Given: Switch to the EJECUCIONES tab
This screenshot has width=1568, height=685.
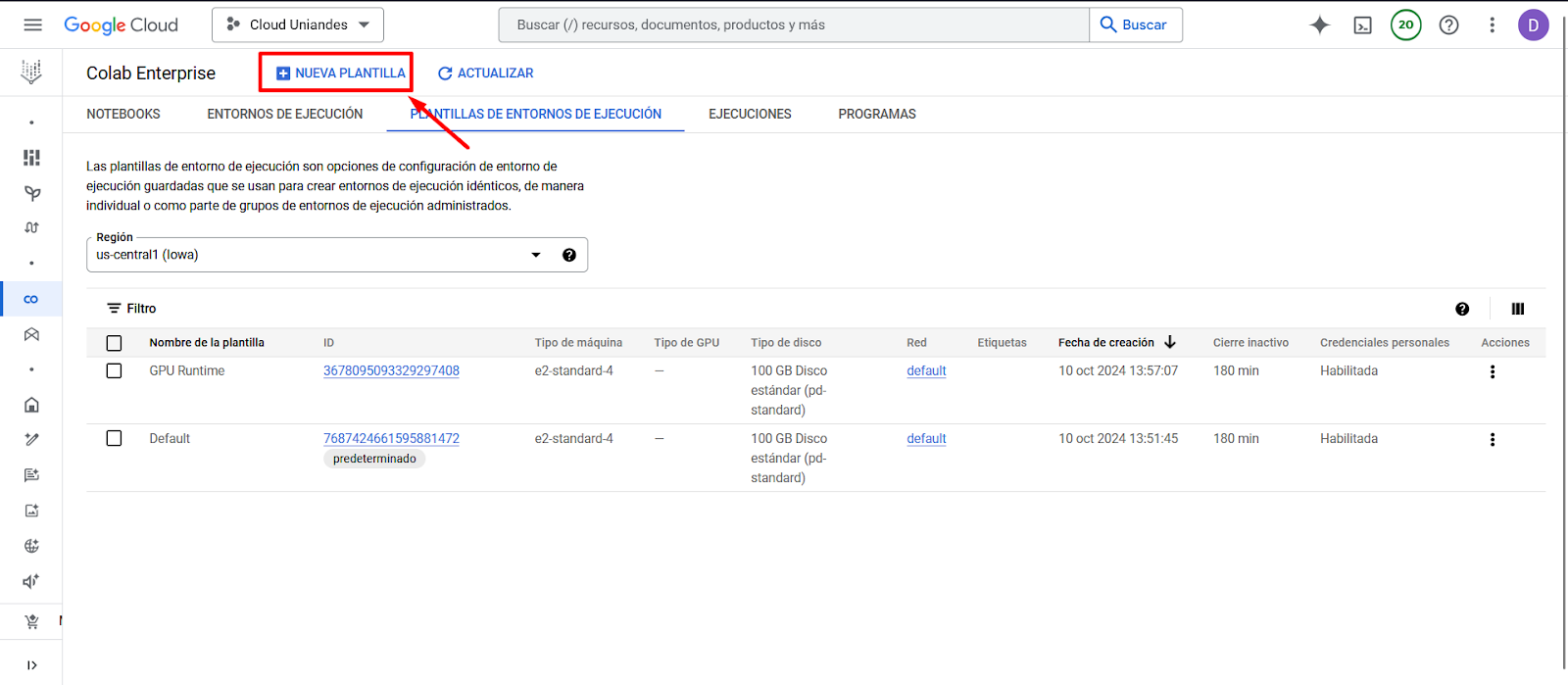Looking at the screenshot, I should [750, 114].
